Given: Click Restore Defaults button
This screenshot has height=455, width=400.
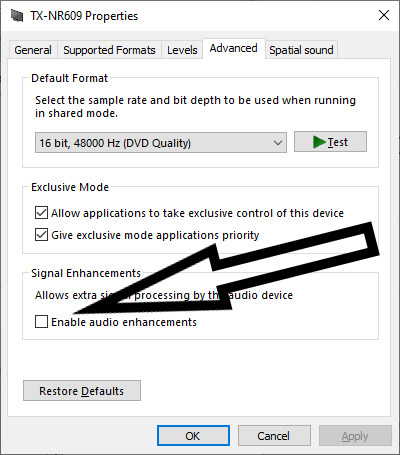Looking at the screenshot, I should [x=82, y=391].
